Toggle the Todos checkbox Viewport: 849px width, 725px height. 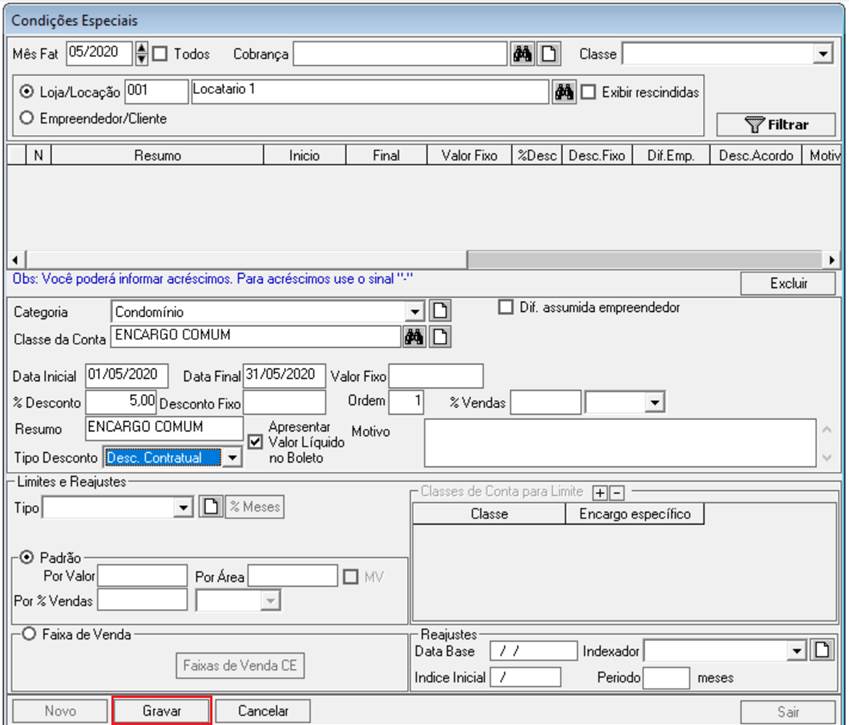[x=160, y=54]
